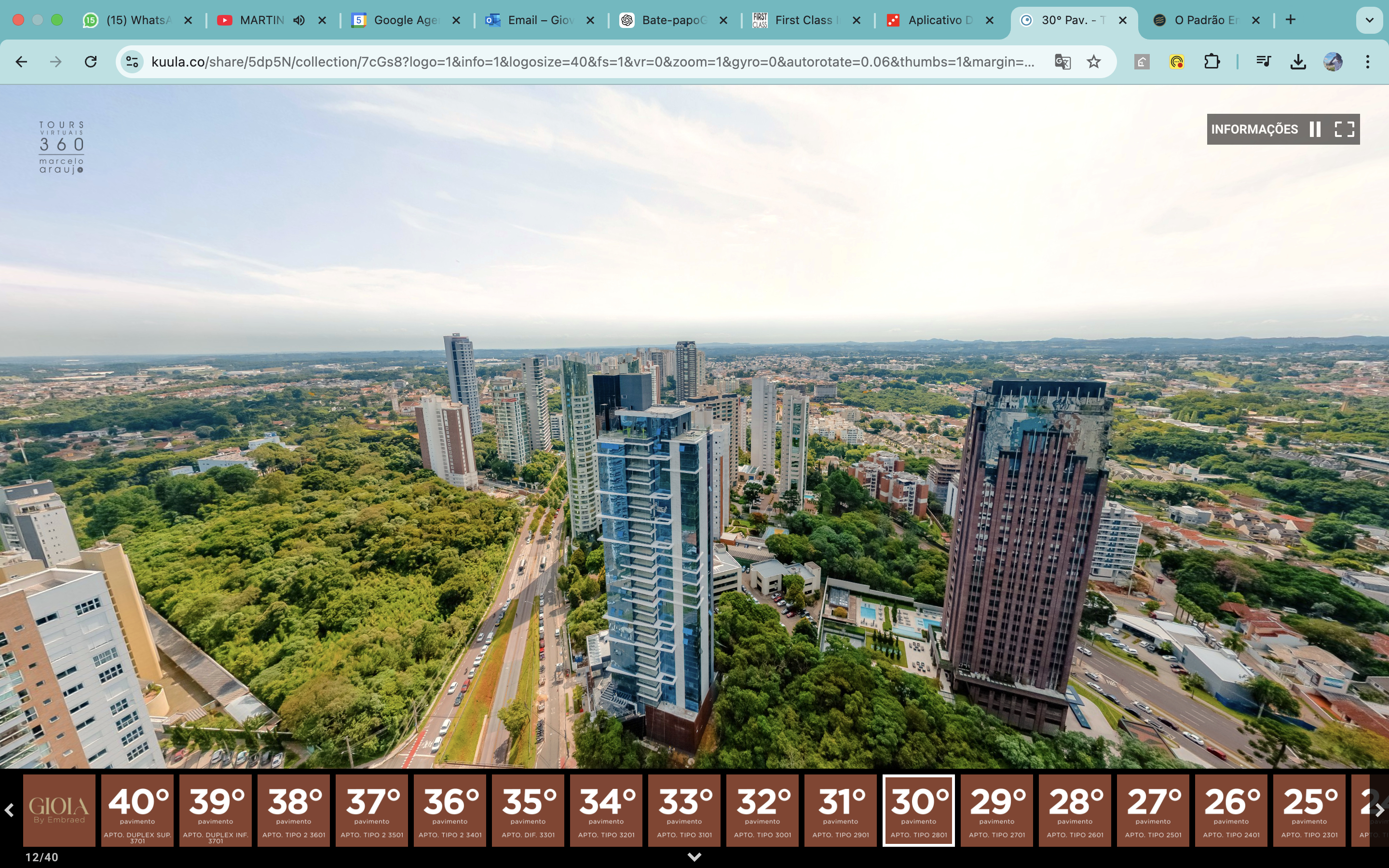Close the WhatsApp tab

click(188, 20)
